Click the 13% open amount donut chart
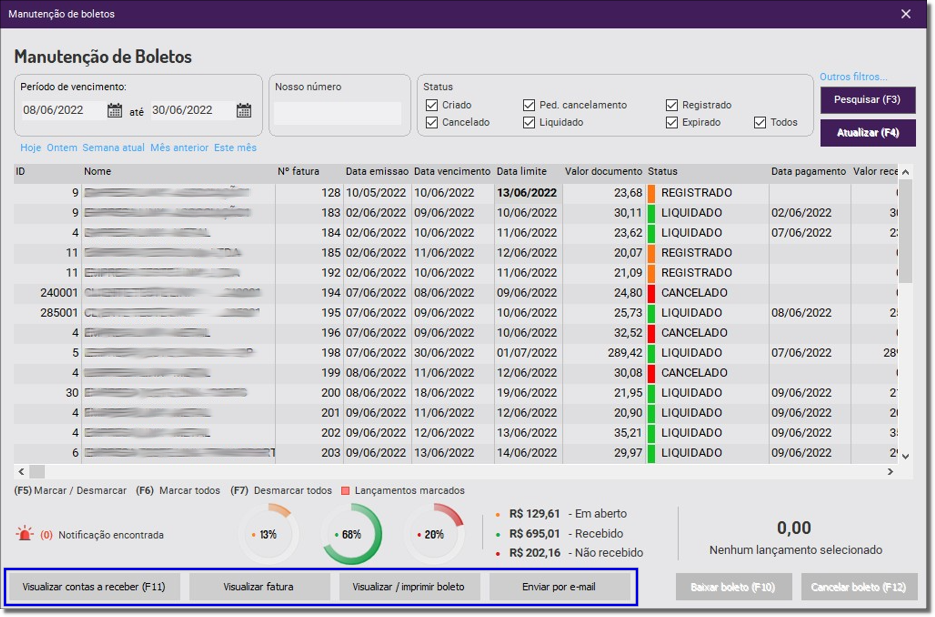 pyautogui.click(x=268, y=534)
